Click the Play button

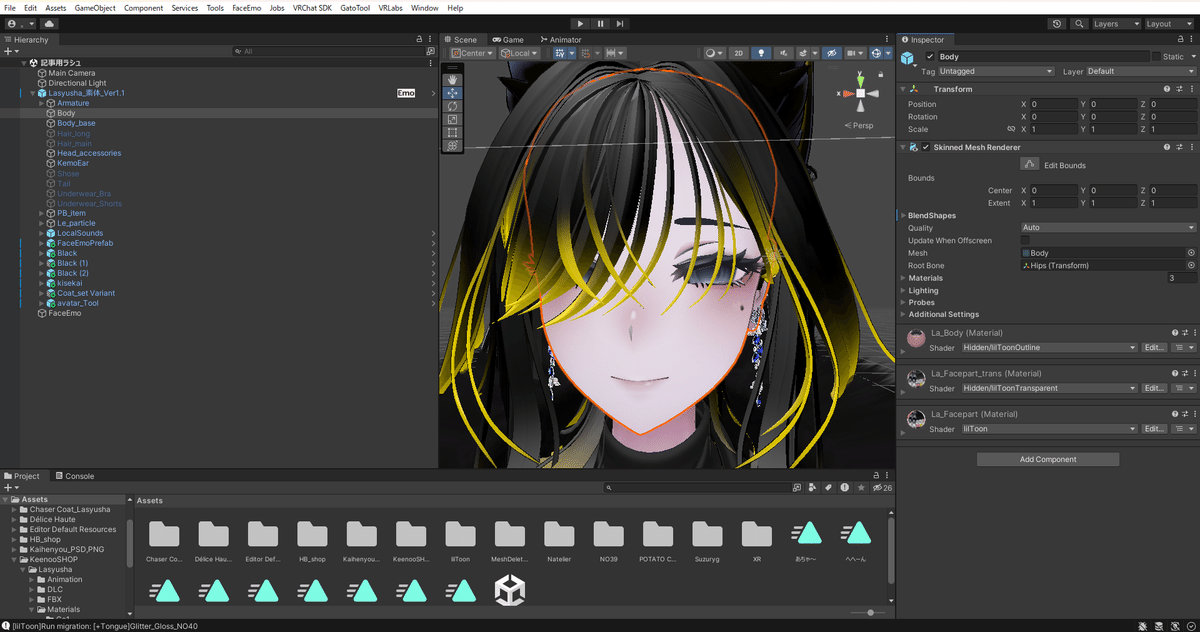click(x=580, y=24)
